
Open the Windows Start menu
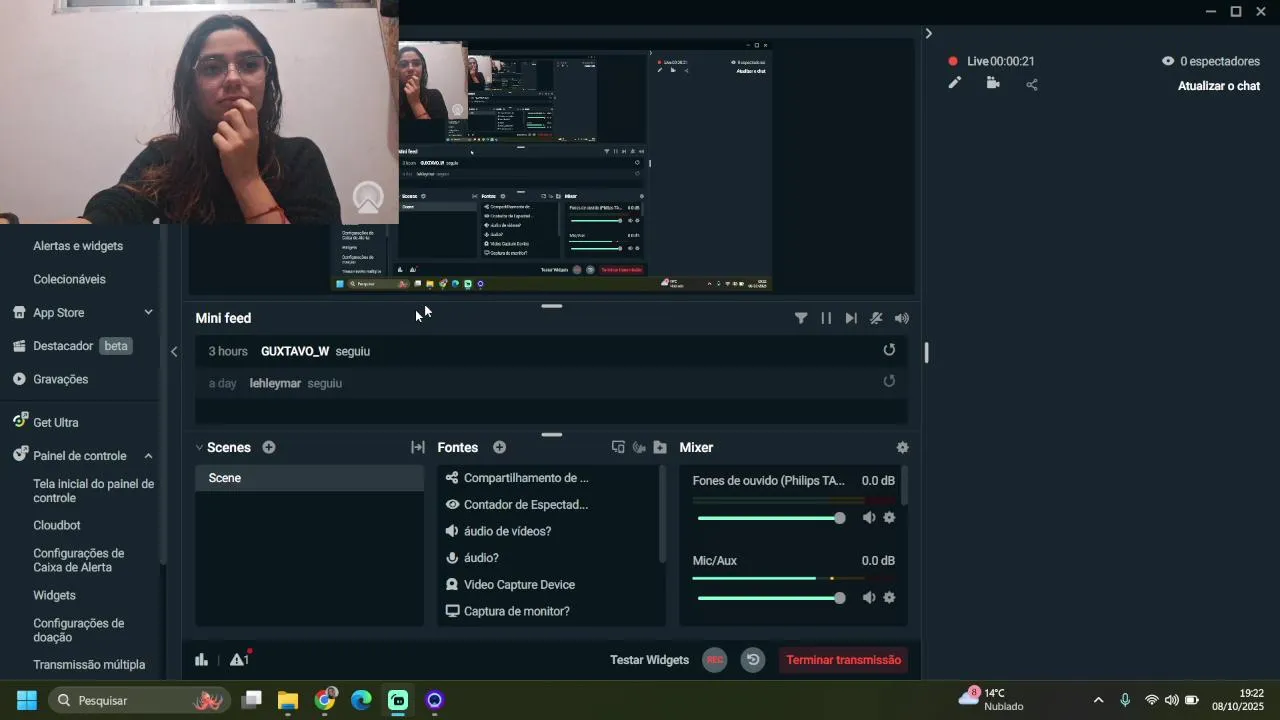click(27, 700)
